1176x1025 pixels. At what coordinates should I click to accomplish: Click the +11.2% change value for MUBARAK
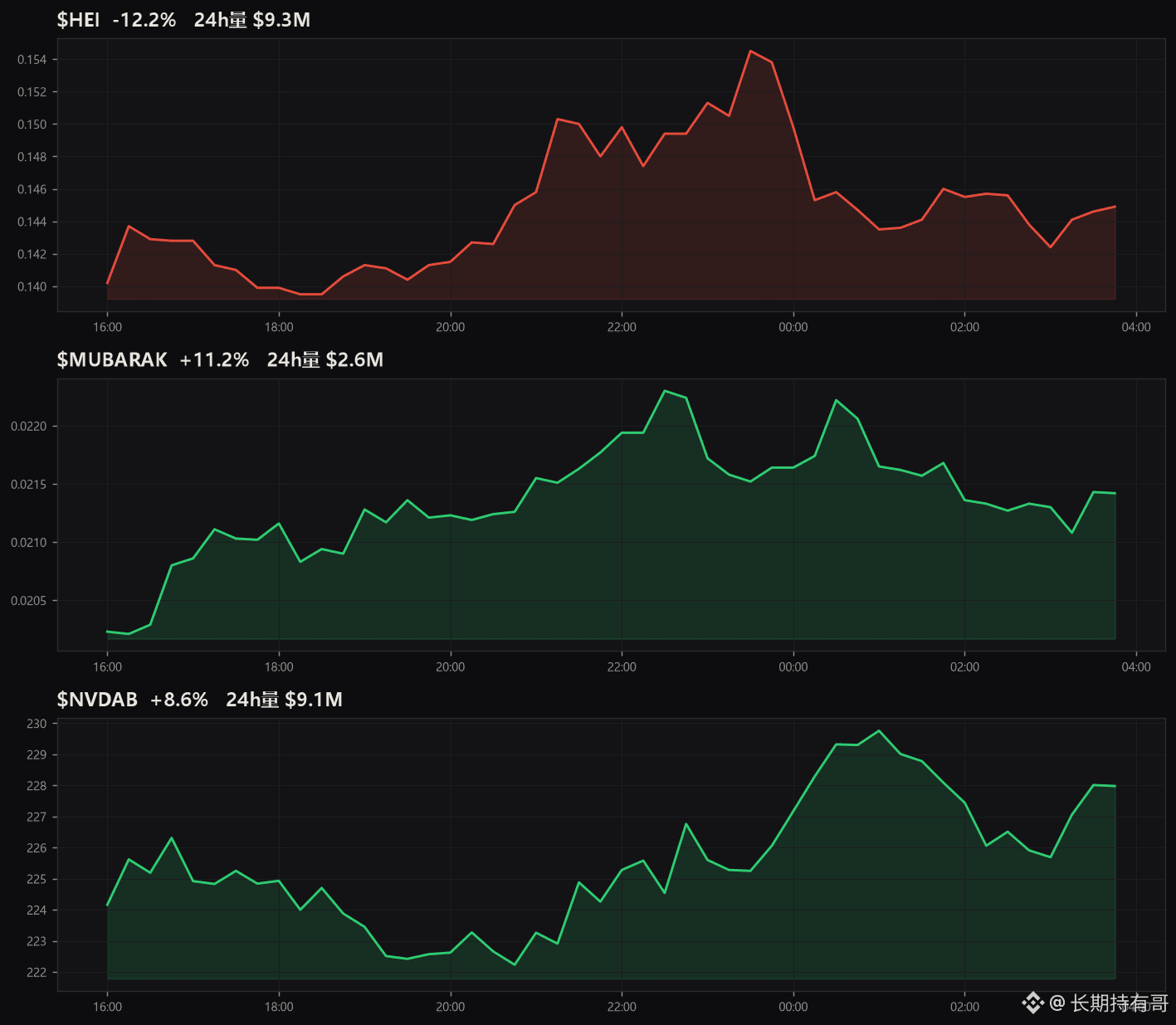[214, 359]
